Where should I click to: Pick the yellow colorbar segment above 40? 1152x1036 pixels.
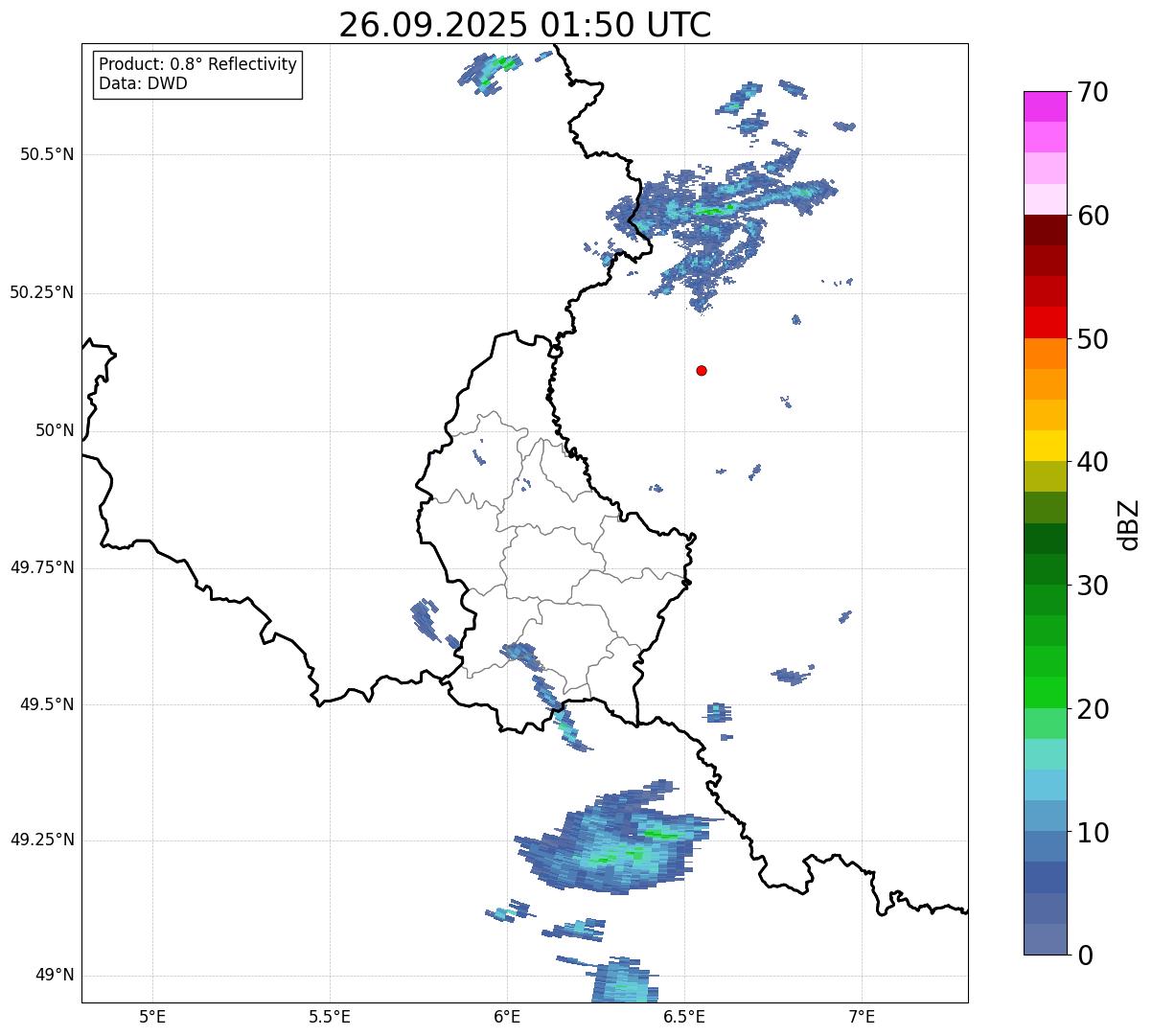1046,446
